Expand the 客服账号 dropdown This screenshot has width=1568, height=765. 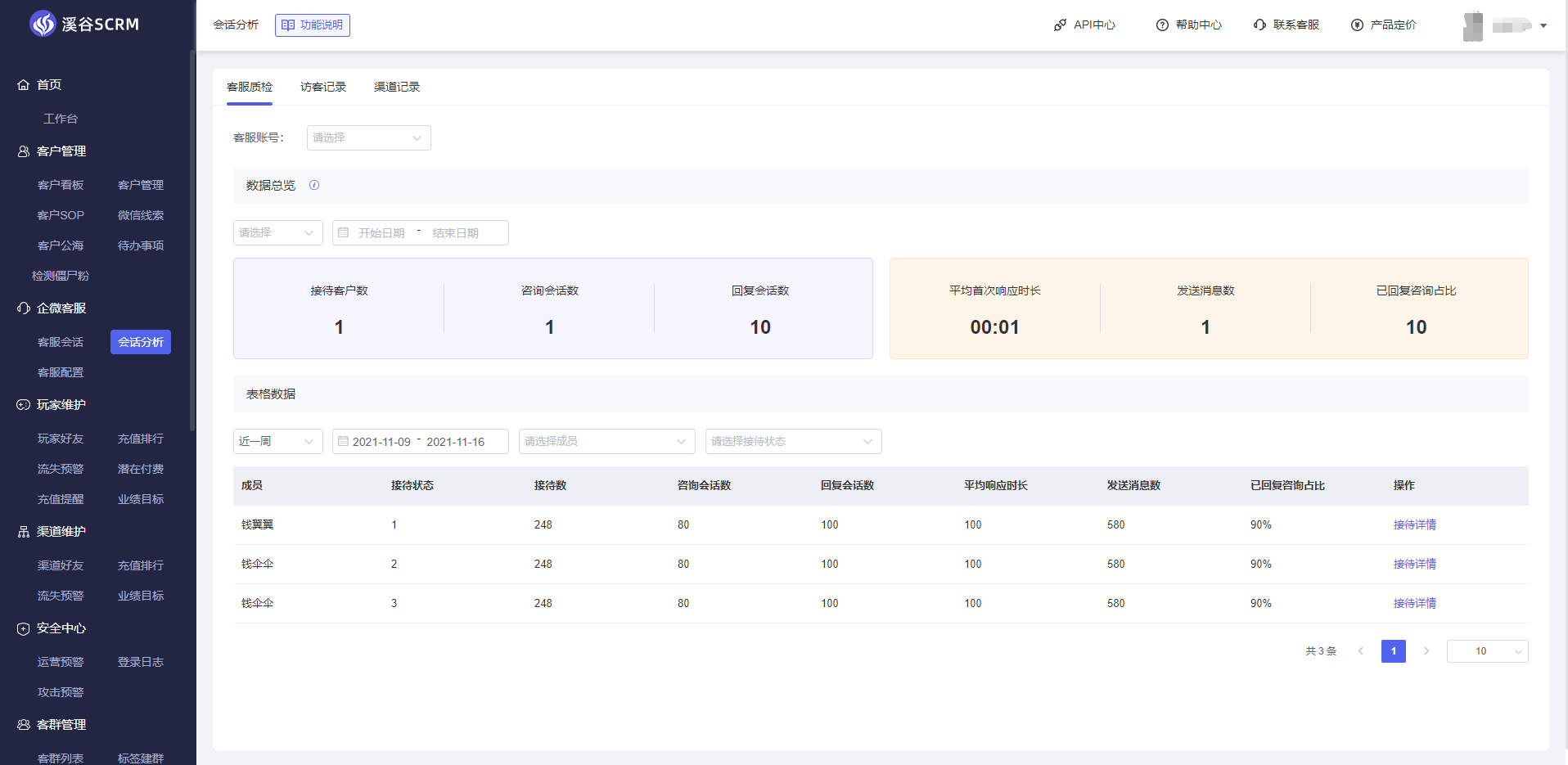click(368, 137)
